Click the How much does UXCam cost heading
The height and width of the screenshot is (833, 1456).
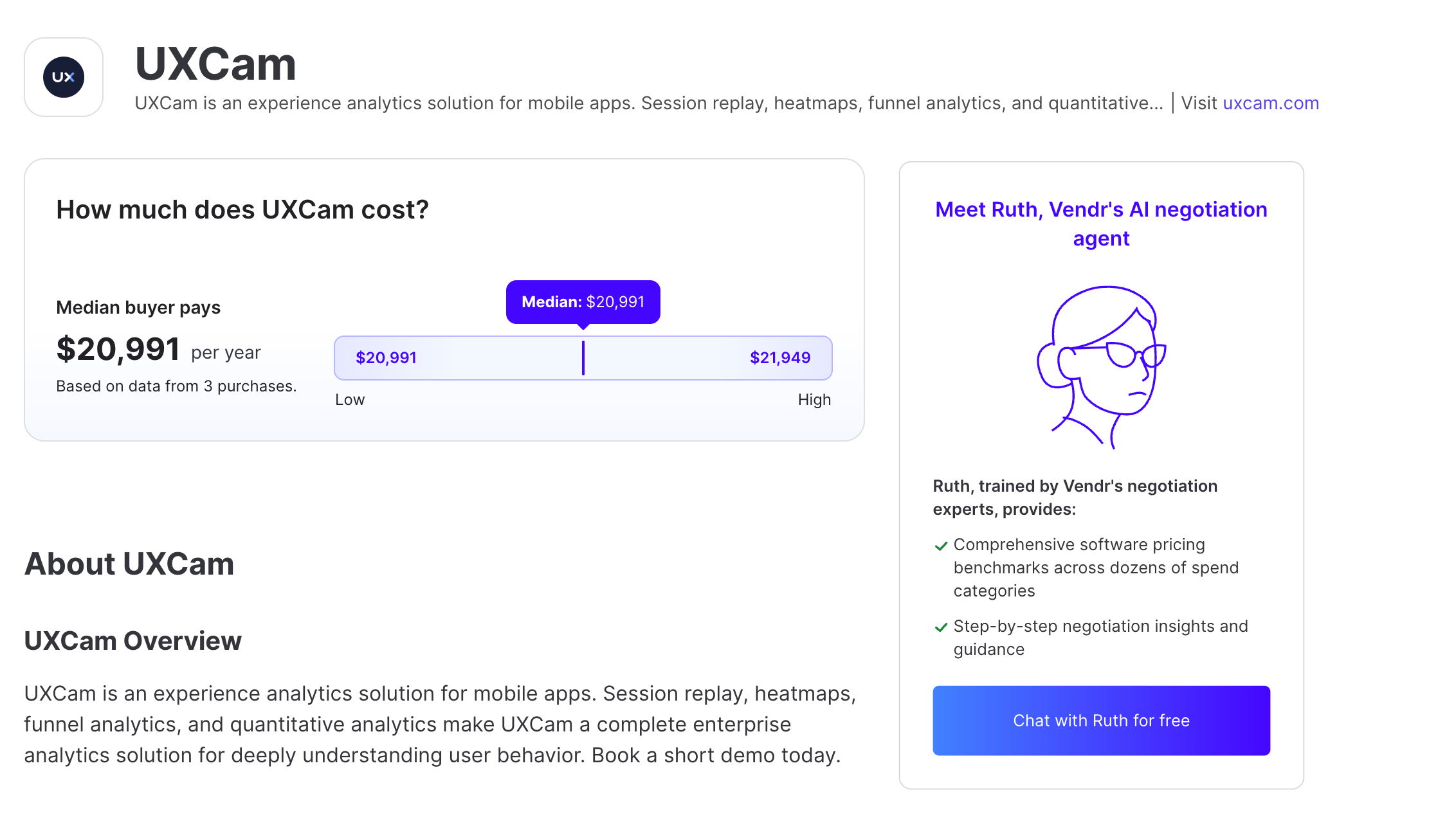[x=242, y=210]
